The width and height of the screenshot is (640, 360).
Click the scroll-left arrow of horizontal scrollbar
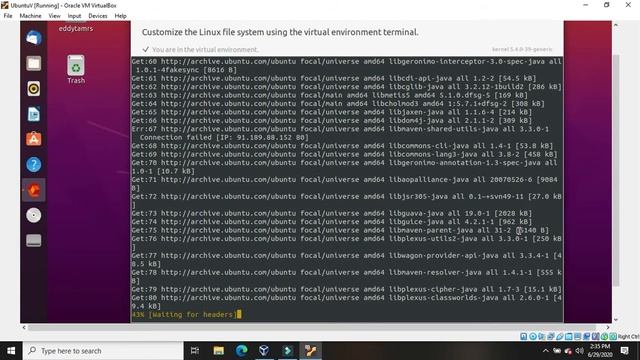coord(24,327)
